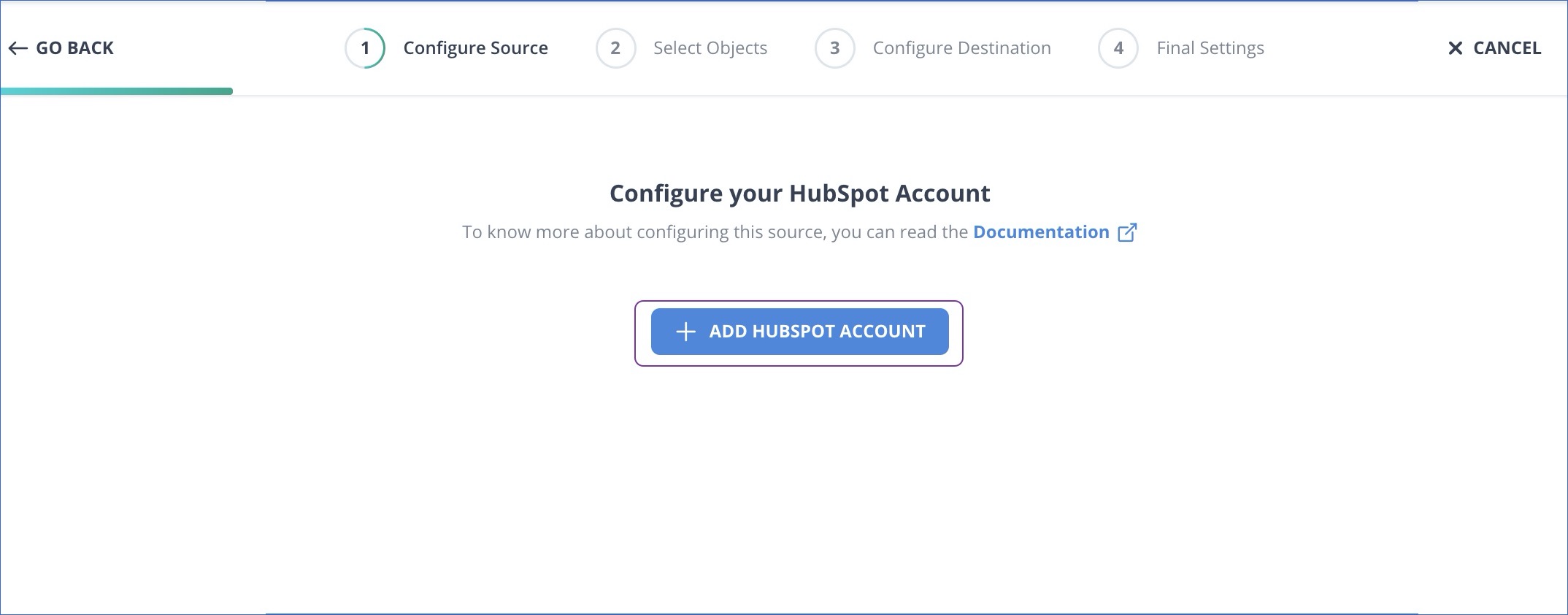
Task: Open the Configure Source step
Action: click(x=475, y=47)
